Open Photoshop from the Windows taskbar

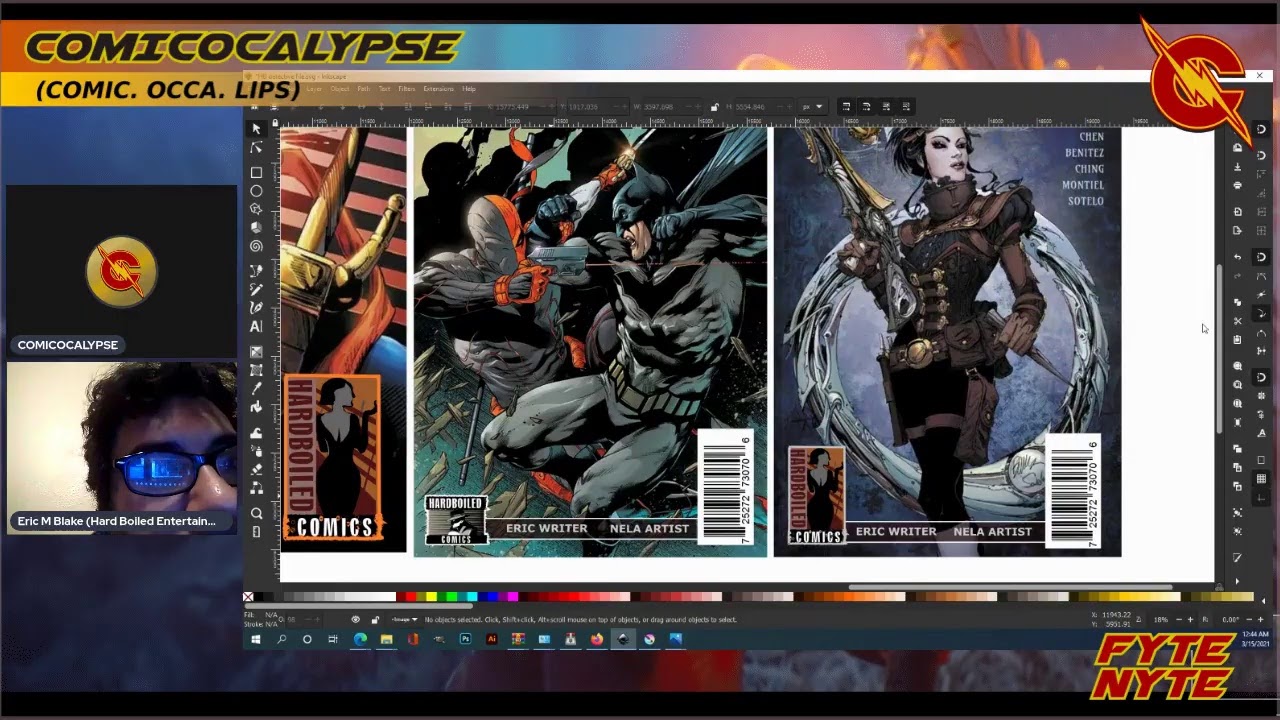465,639
